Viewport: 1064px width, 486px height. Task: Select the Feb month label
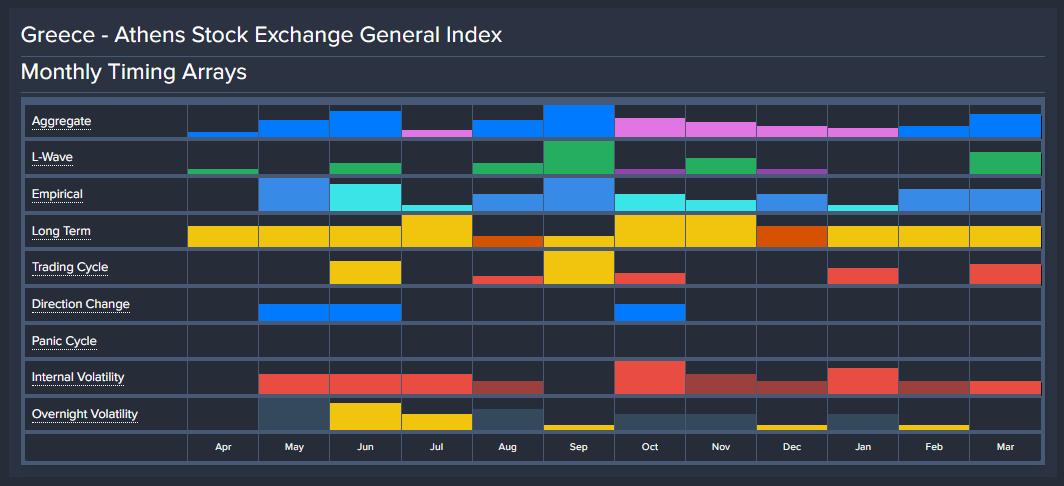(x=934, y=447)
